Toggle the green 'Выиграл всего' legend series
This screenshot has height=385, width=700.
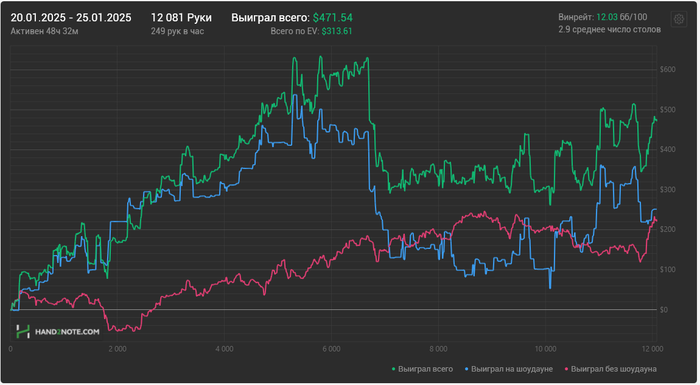click(x=422, y=369)
